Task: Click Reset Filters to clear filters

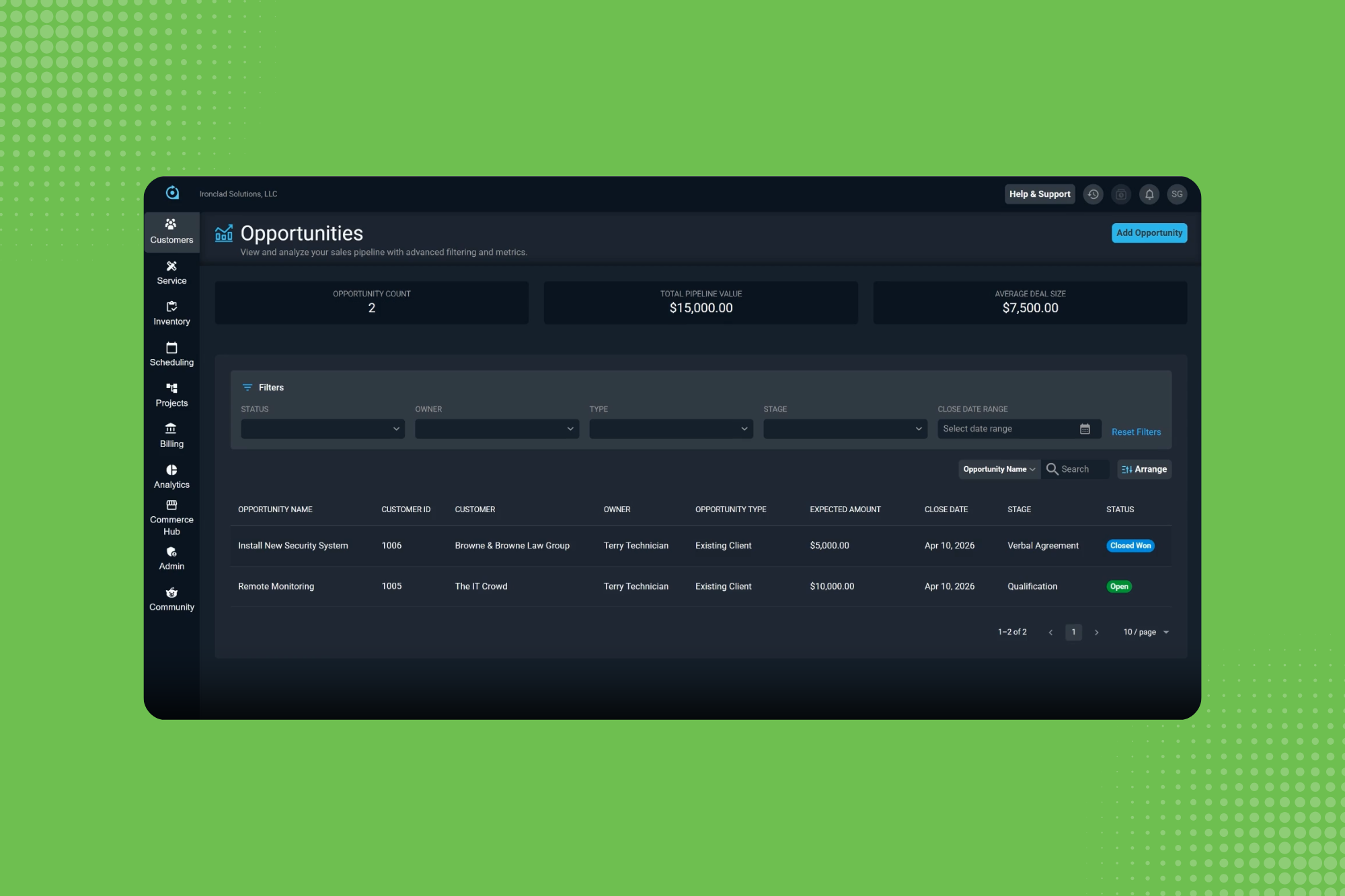Action: [x=1136, y=432]
